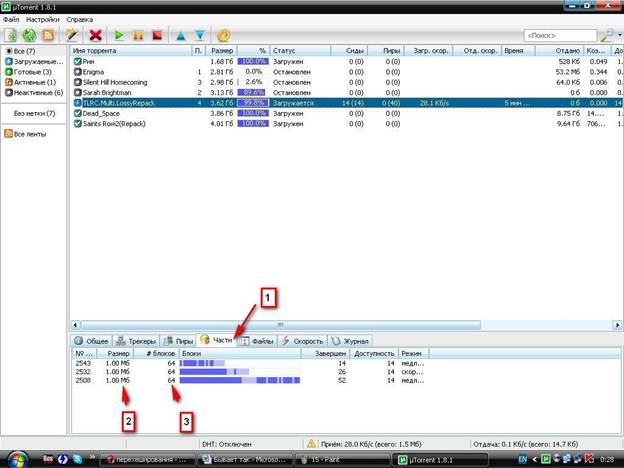
Task: Open Skype icon in quick launch
Action: [77, 459]
